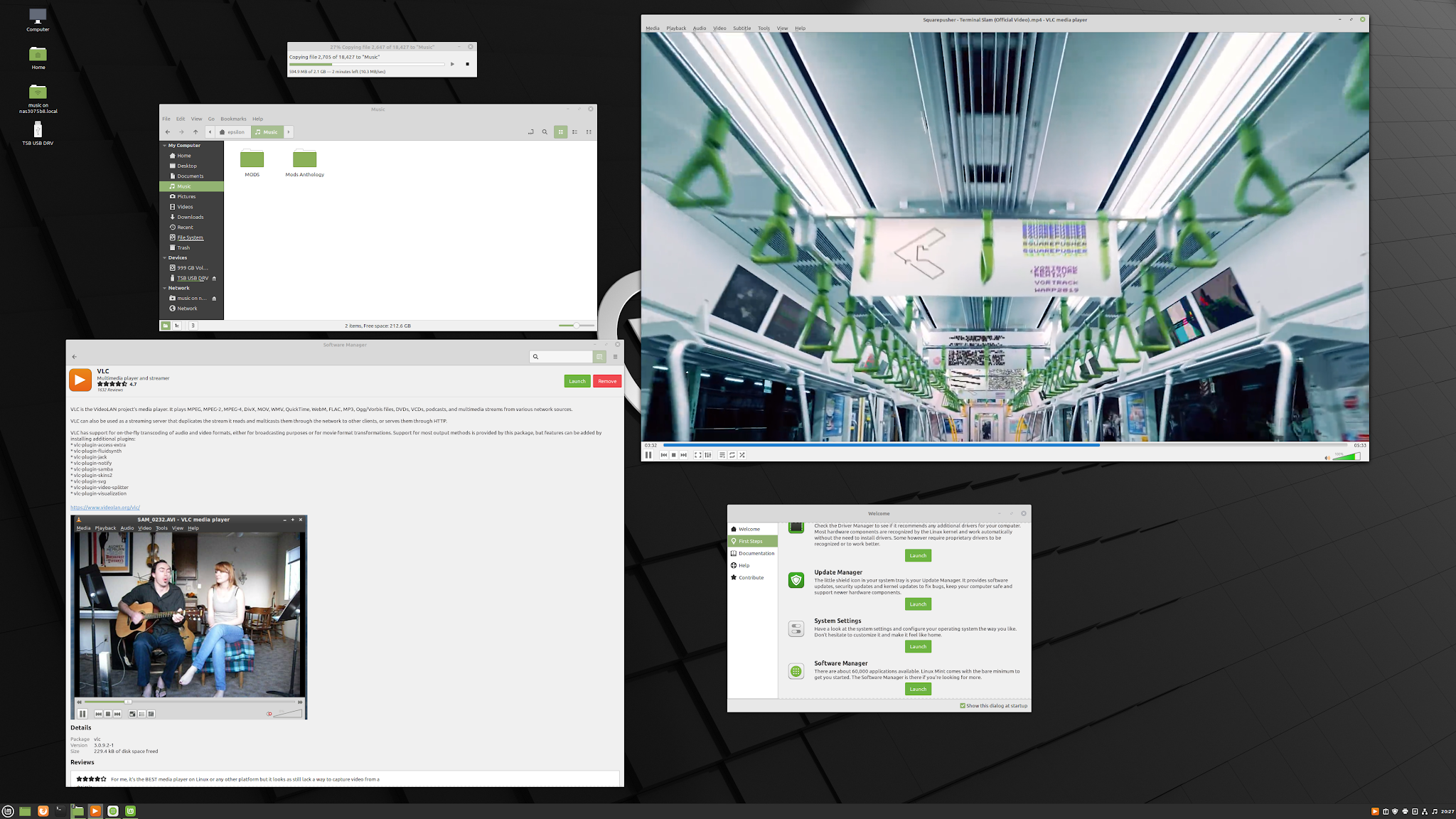Open the Linux Mint start menu
Viewport: 1456px width, 819px height.
8,811
